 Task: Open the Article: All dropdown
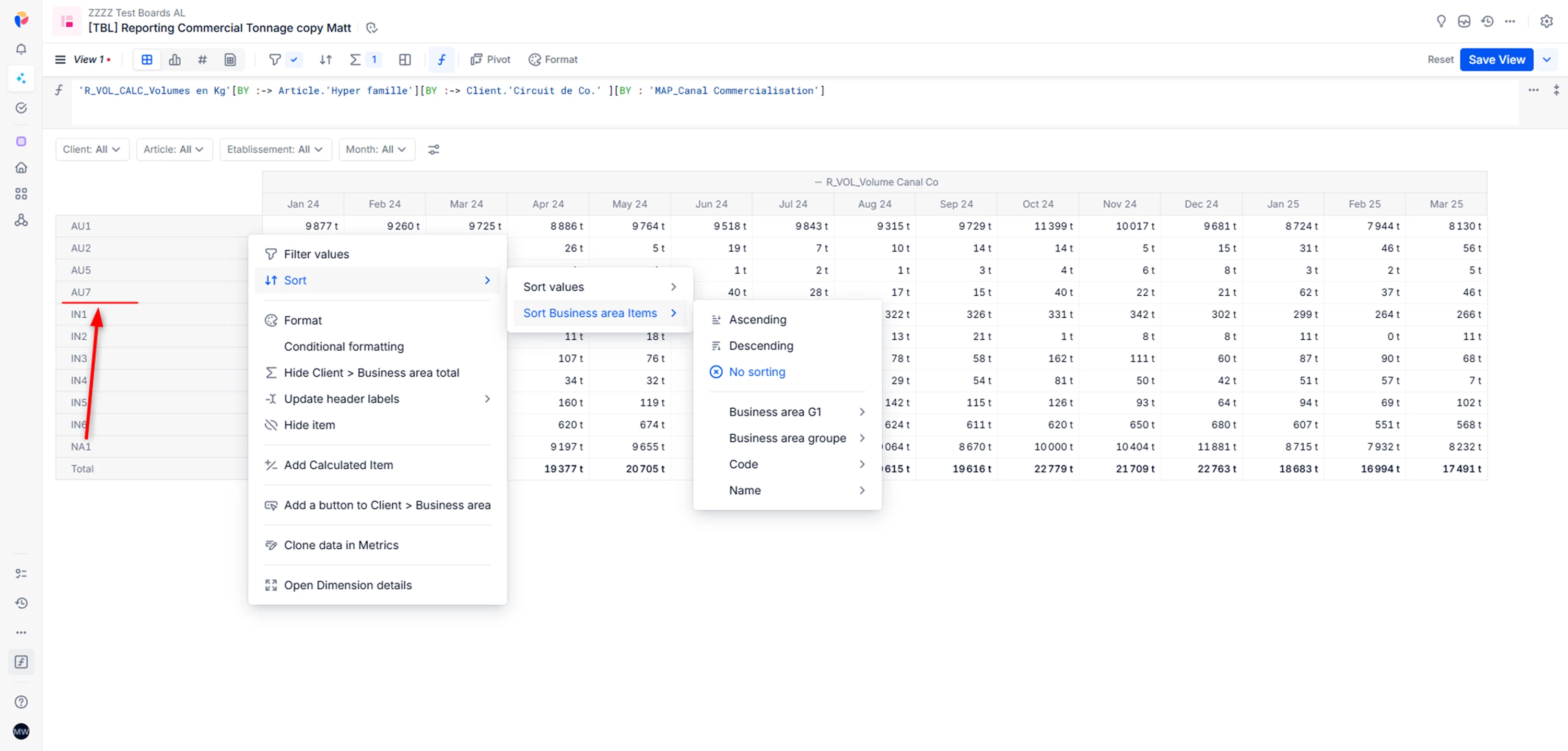coord(174,149)
